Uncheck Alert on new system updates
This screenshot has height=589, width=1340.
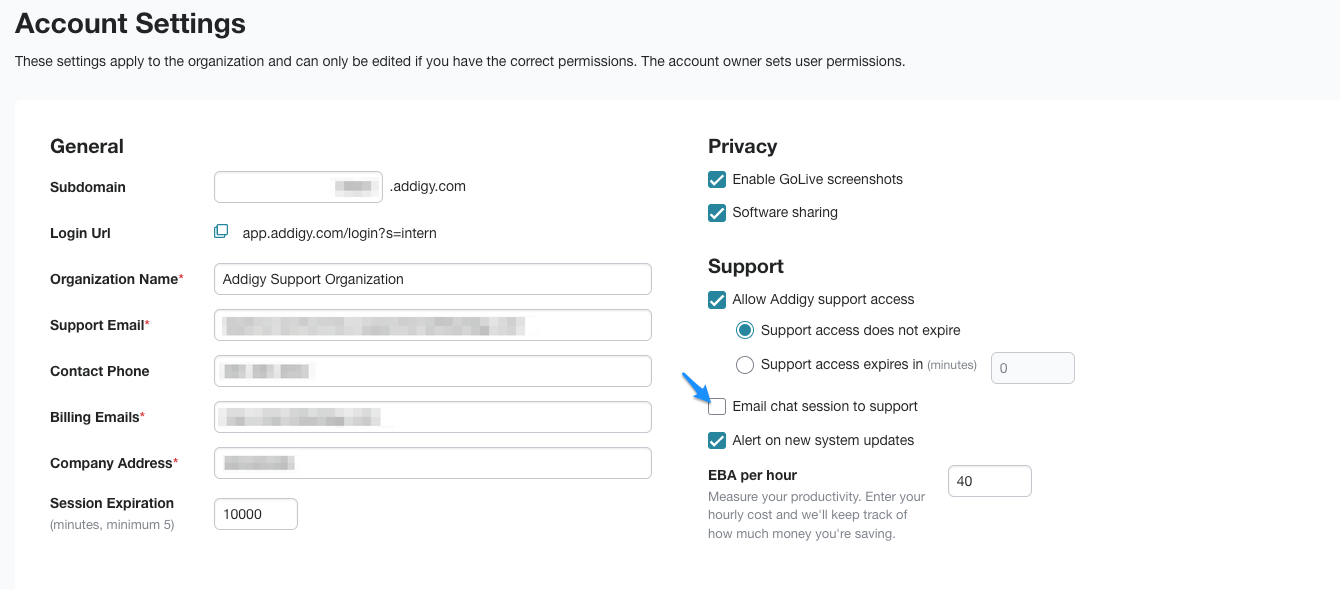click(717, 441)
